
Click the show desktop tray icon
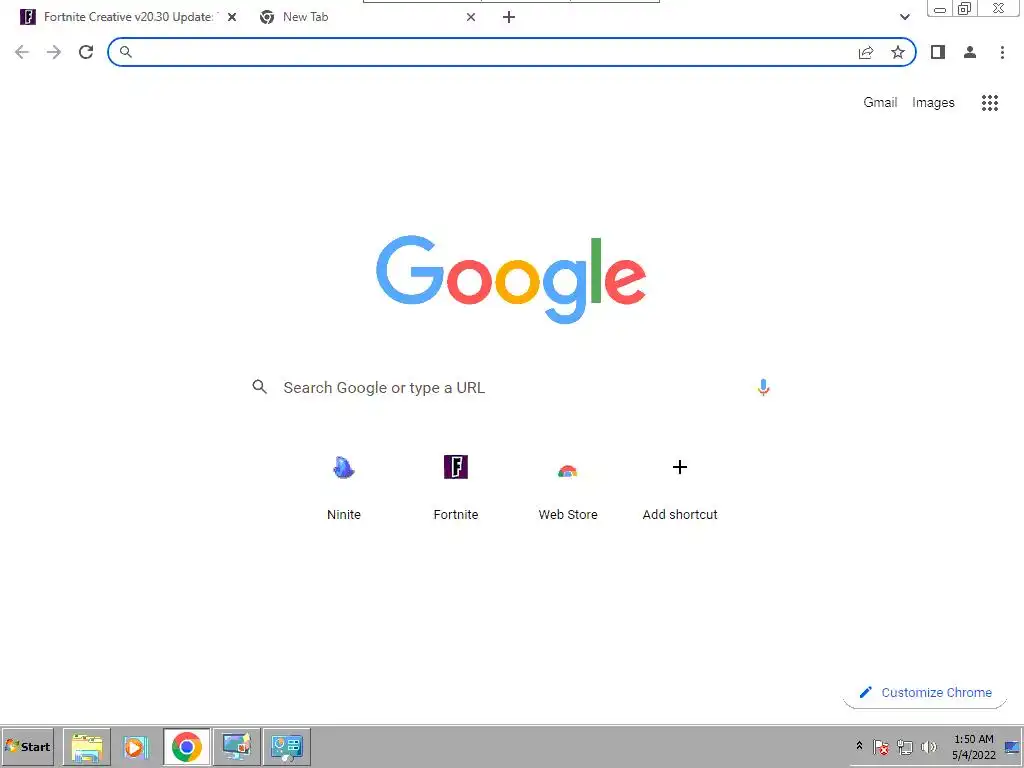click(1012, 746)
